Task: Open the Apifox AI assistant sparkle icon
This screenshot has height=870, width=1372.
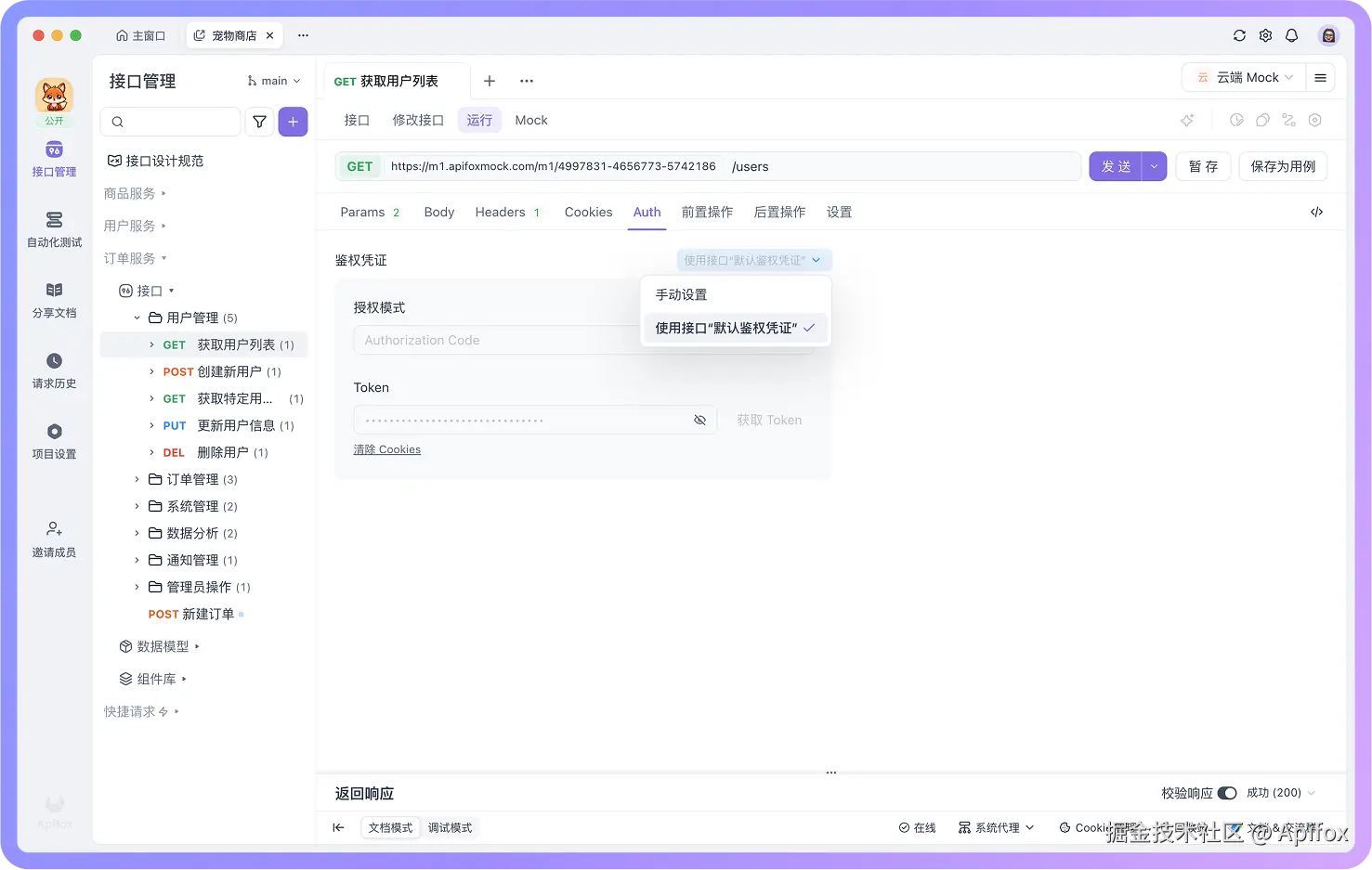Action: [x=1186, y=120]
